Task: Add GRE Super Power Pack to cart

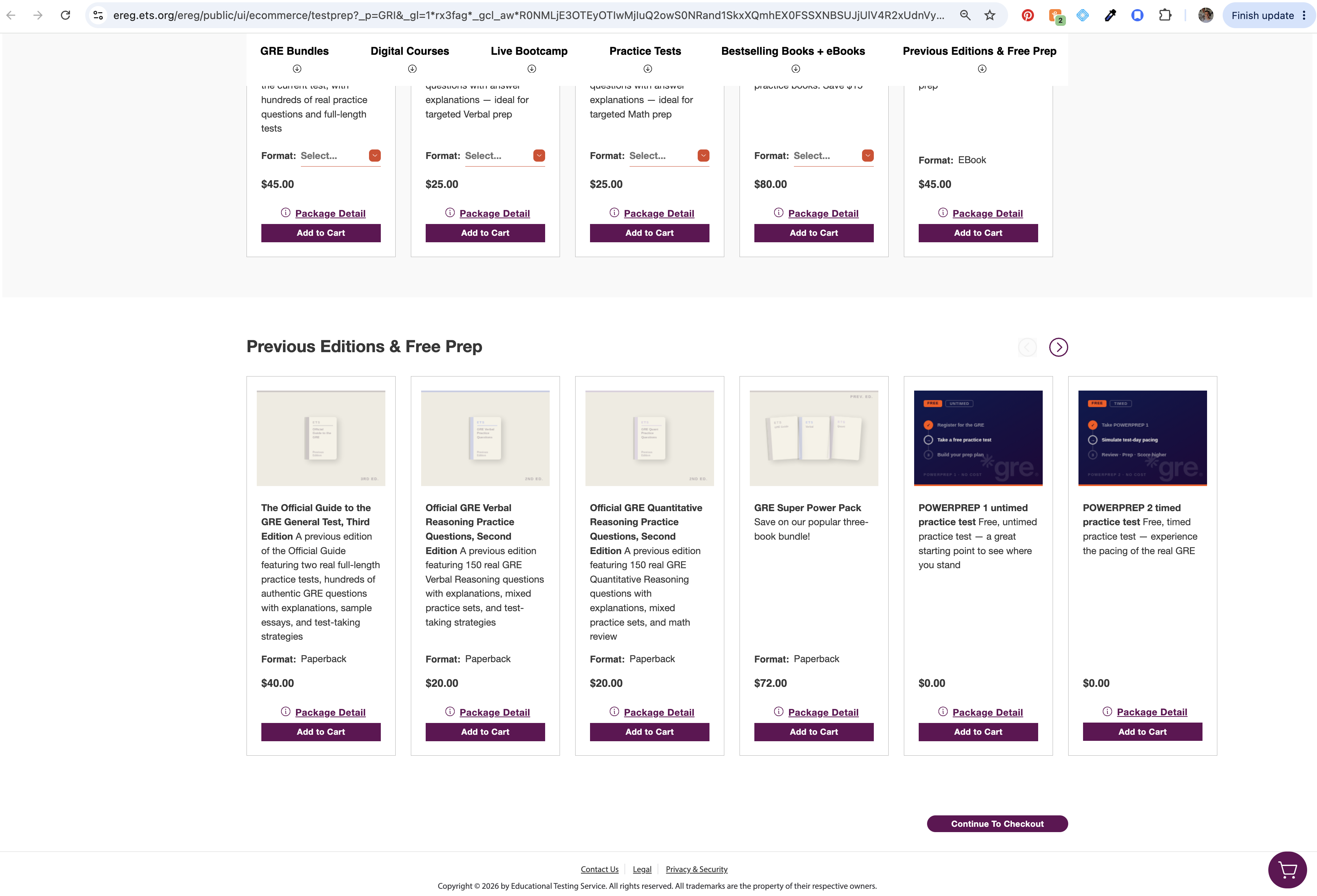Action: 814,732
